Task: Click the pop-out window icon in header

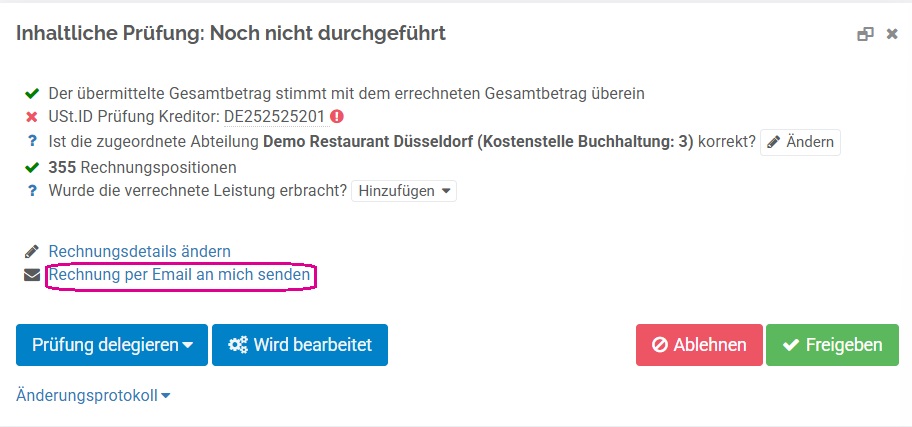Action: click(865, 34)
